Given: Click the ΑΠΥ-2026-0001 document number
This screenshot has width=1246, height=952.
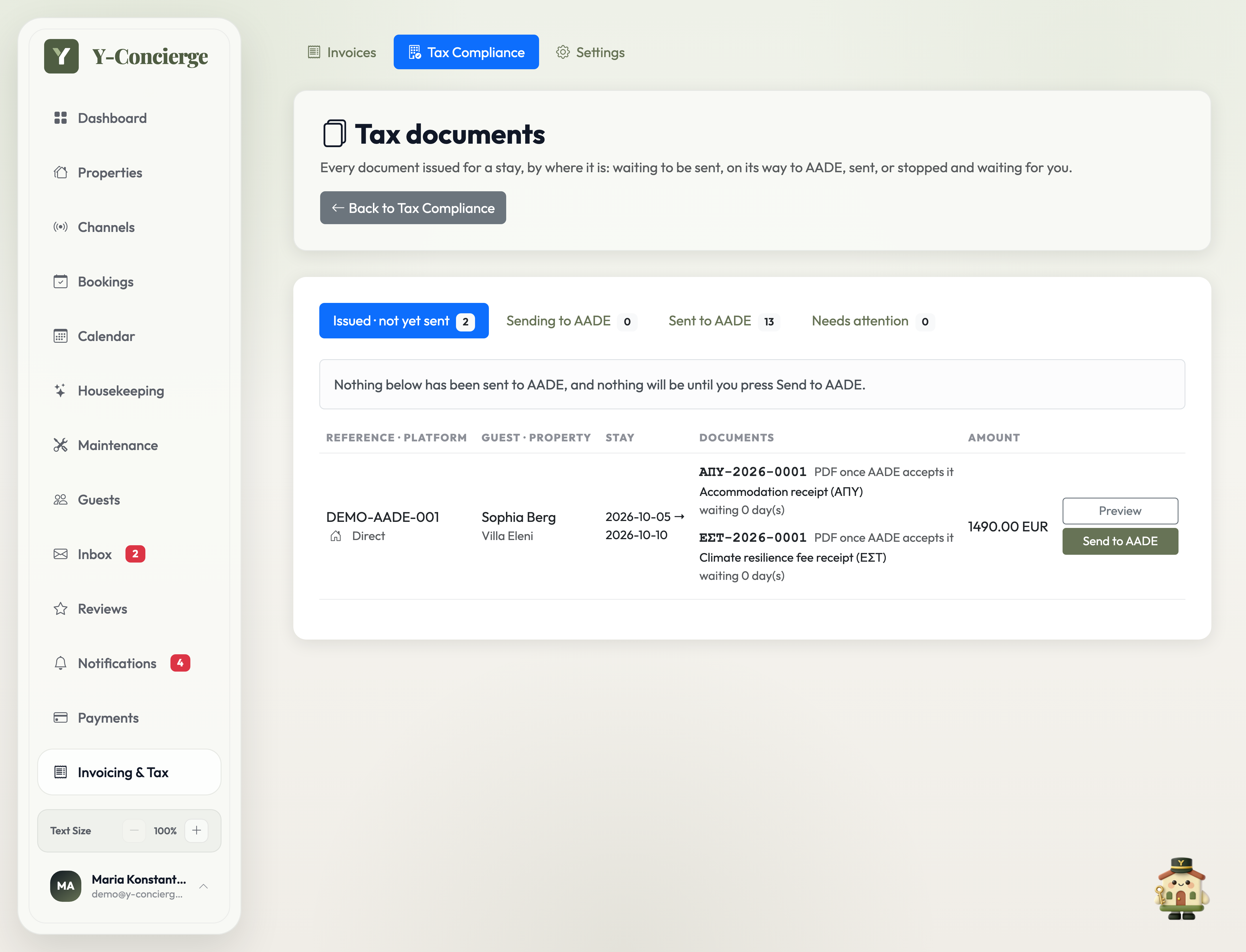Looking at the screenshot, I should [x=753, y=471].
